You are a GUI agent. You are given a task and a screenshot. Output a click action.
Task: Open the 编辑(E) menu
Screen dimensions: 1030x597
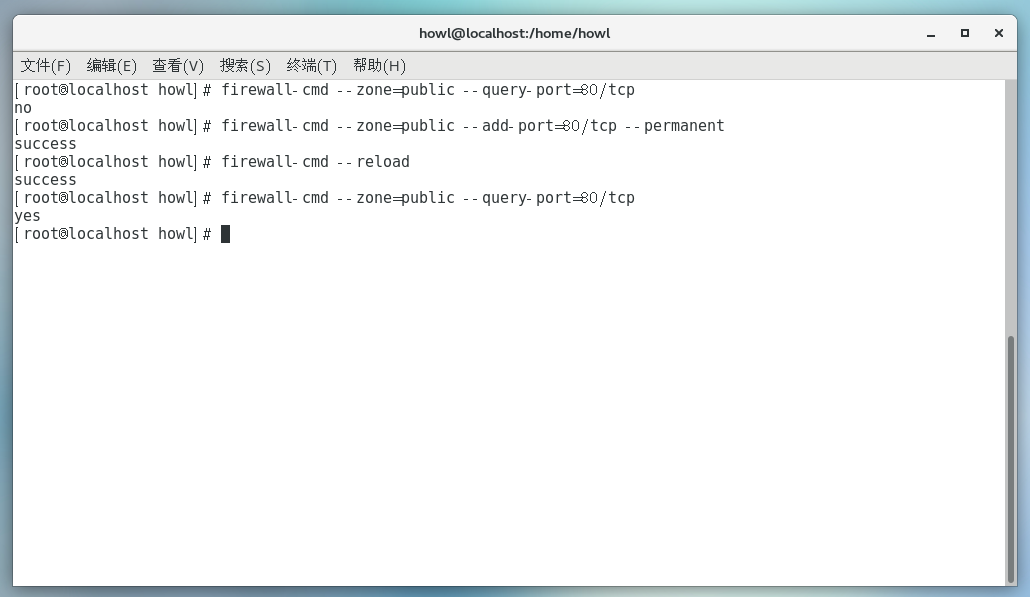112,66
